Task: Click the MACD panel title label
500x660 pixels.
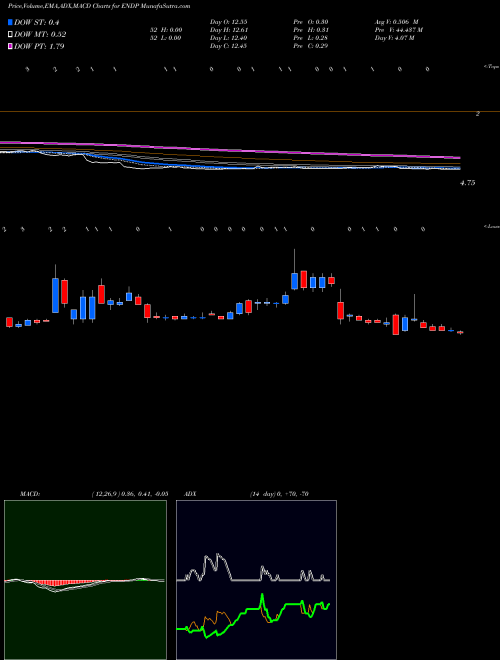Action: (30, 494)
